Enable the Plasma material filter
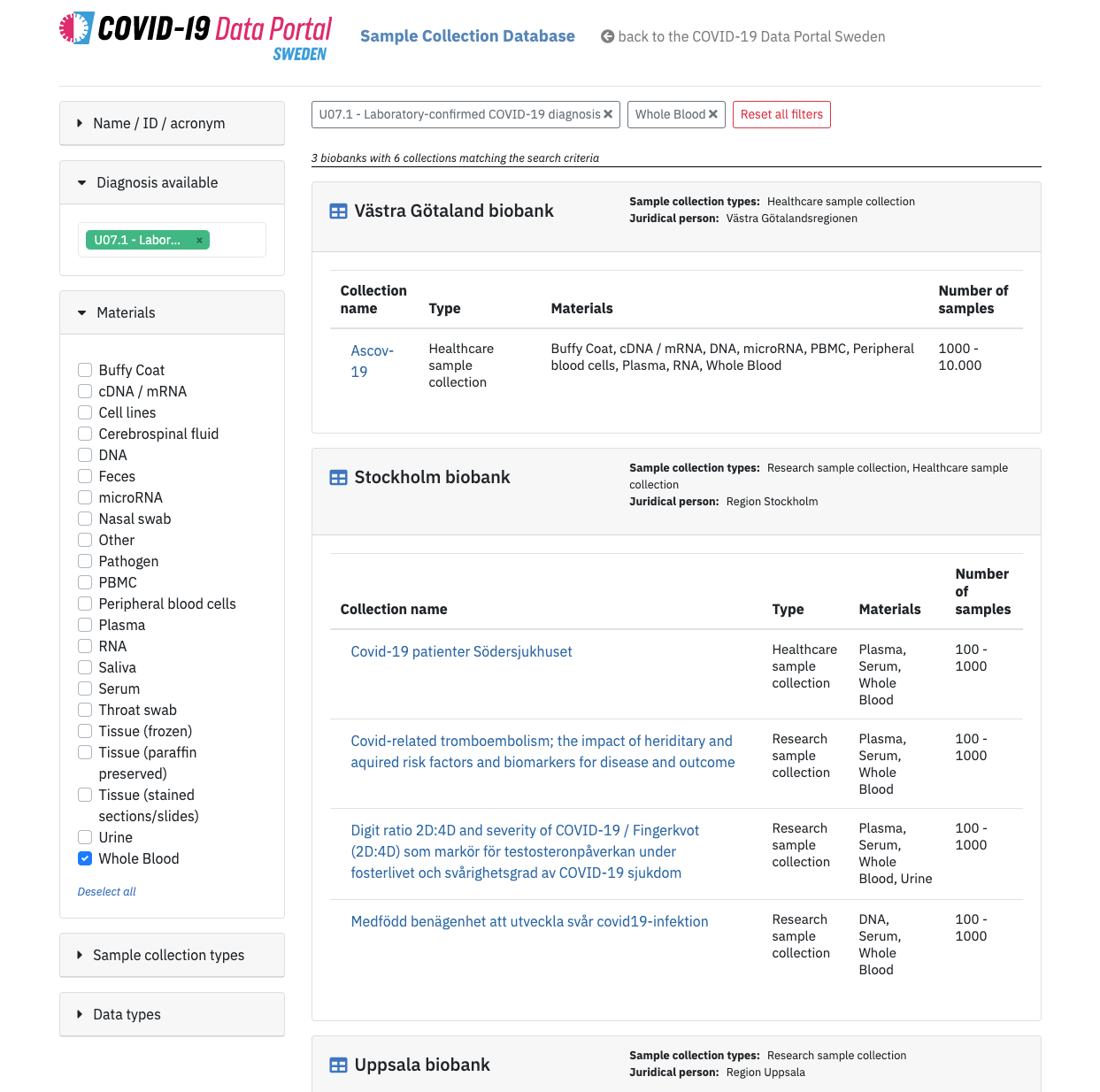The image size is (1100, 1092). click(84, 624)
